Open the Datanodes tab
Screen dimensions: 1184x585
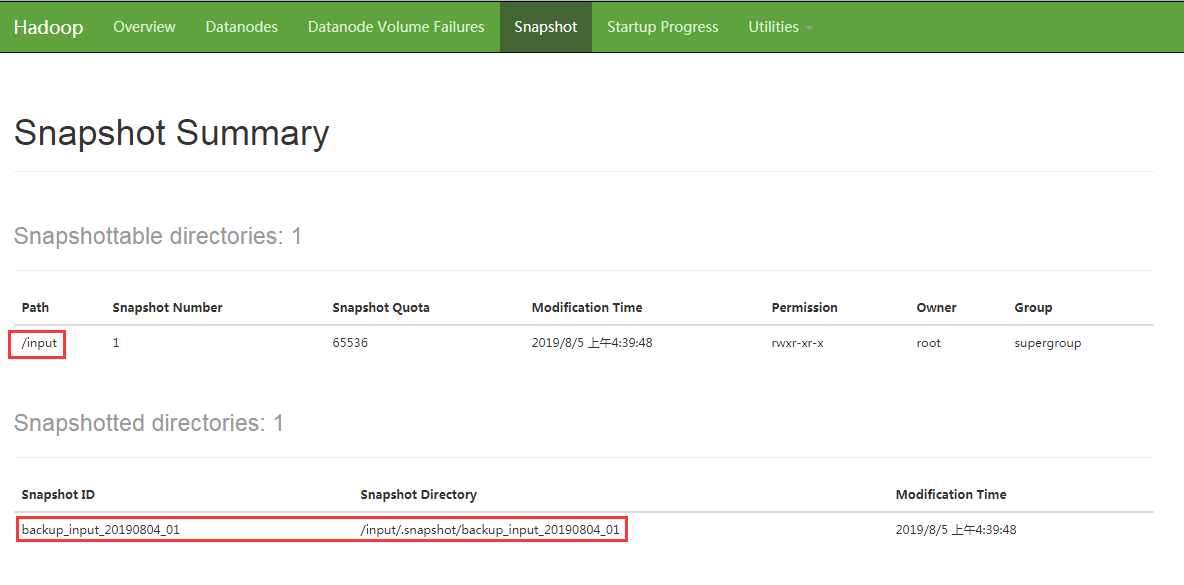242,27
